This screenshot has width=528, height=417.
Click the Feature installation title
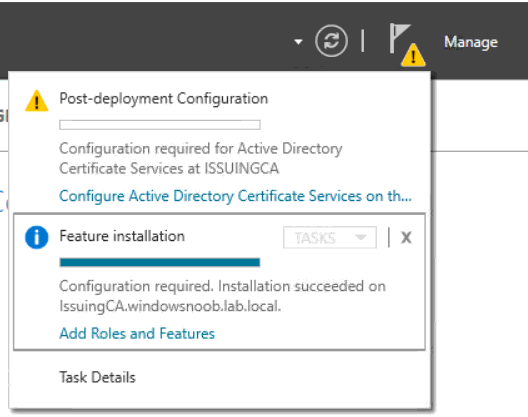[x=122, y=236]
